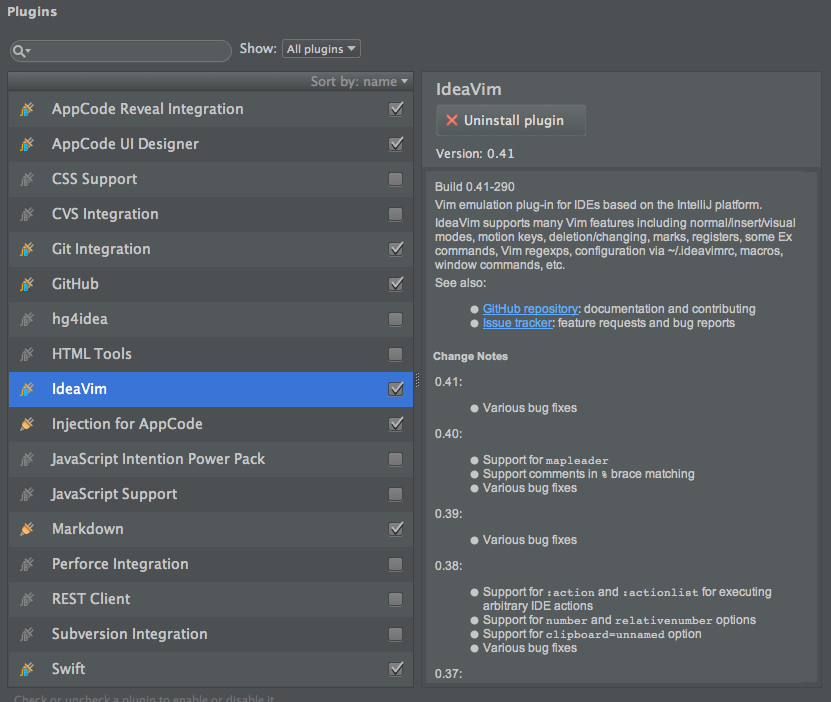Click the CVS Integration plugin icon
Viewport: 831px width, 702px height.
pos(27,214)
